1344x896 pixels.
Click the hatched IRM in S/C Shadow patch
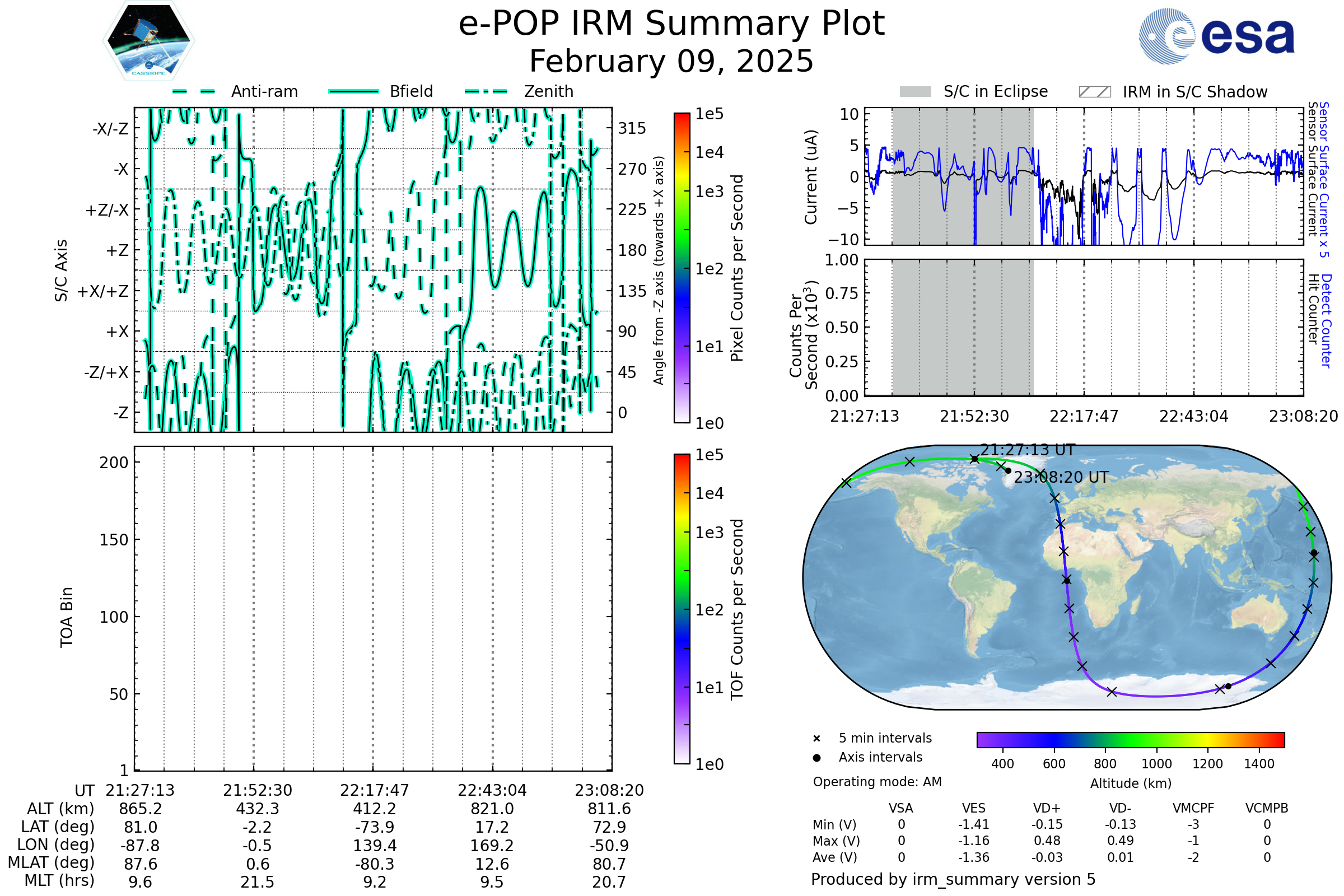1094,92
